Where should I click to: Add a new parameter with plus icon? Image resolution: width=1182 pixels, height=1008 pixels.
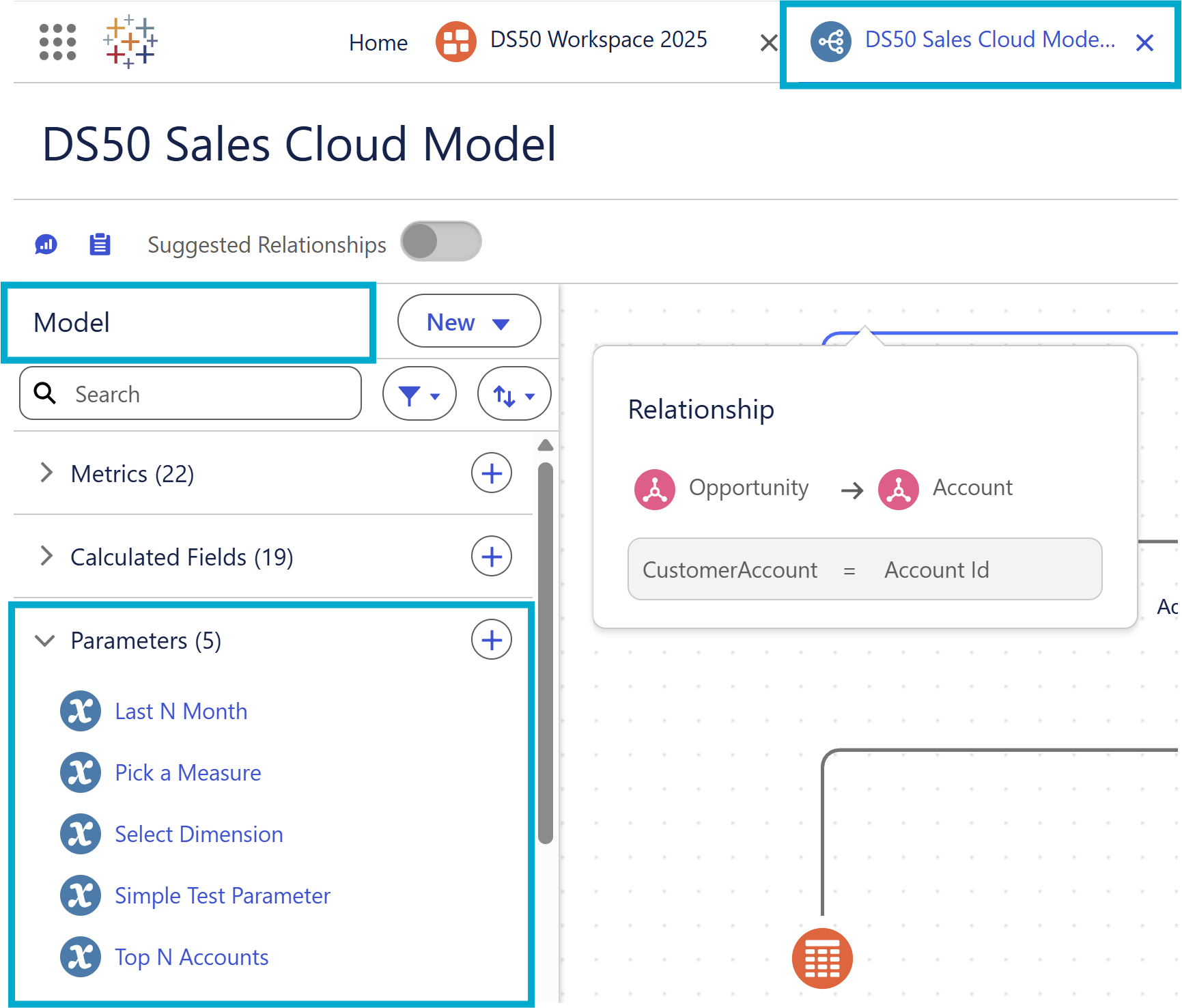coord(491,639)
